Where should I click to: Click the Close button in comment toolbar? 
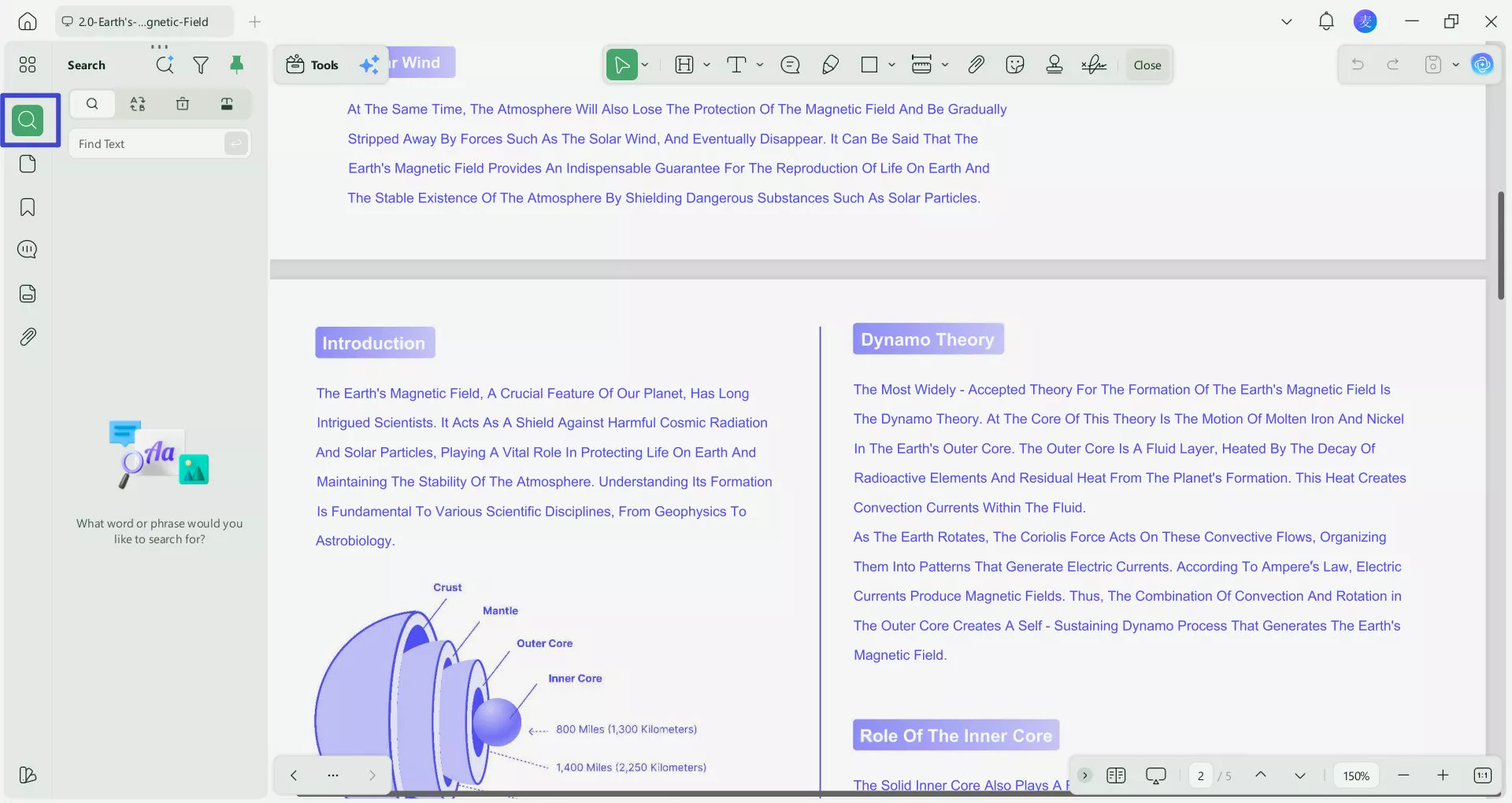(x=1147, y=65)
